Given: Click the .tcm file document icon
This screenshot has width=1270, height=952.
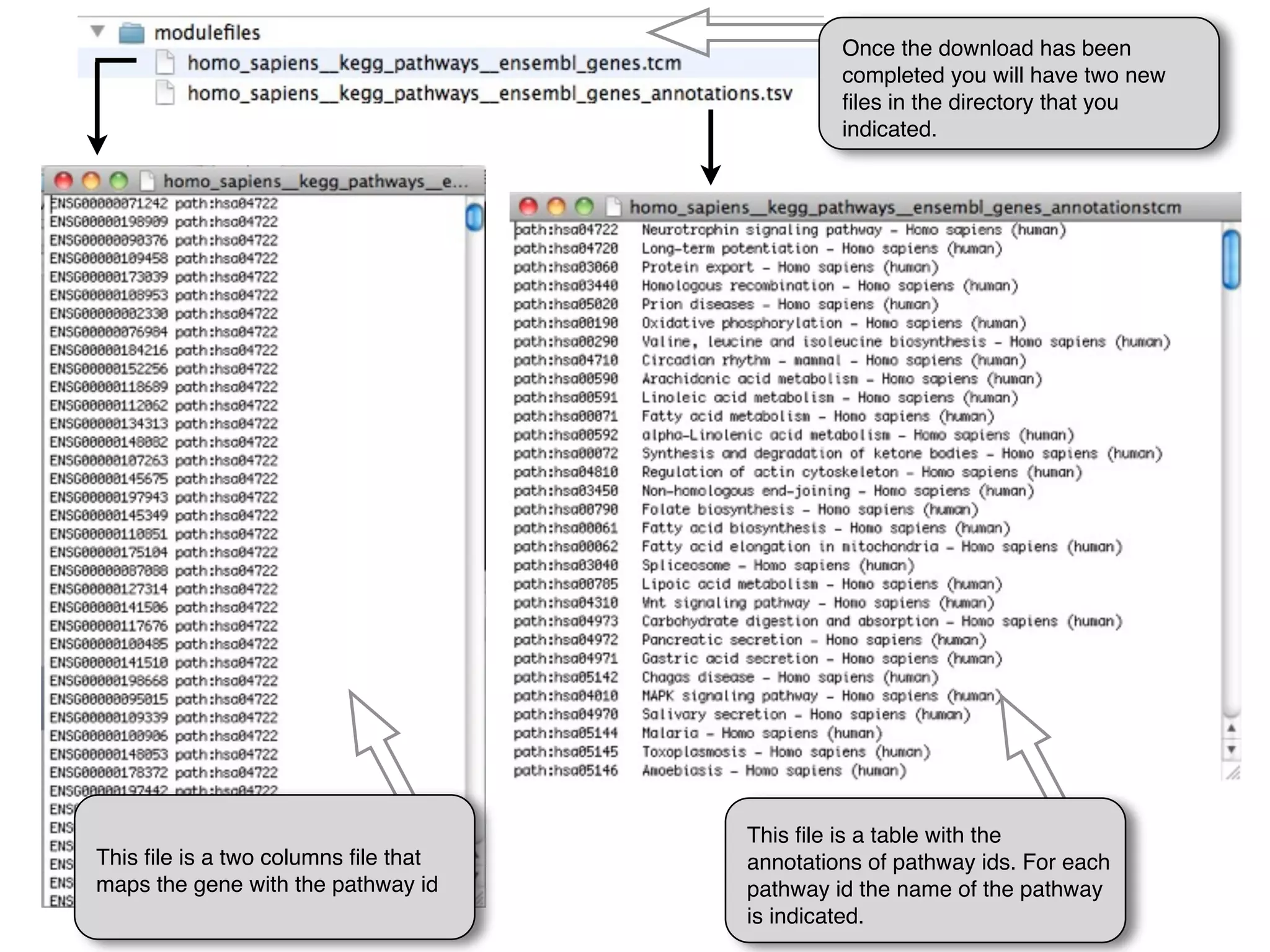Looking at the screenshot, I should point(164,63).
